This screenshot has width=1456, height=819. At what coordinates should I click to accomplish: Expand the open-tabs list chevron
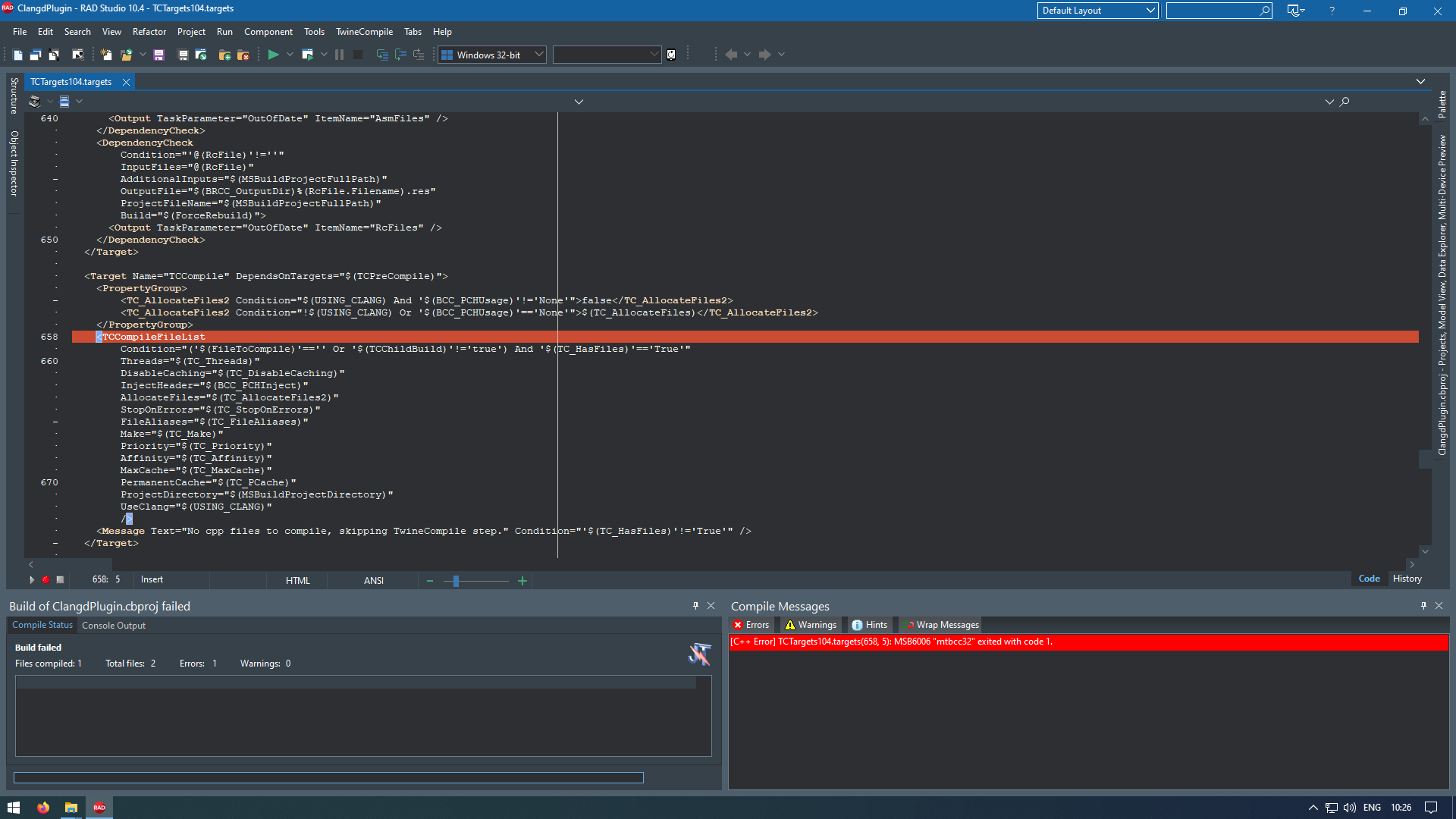pos(1420,82)
